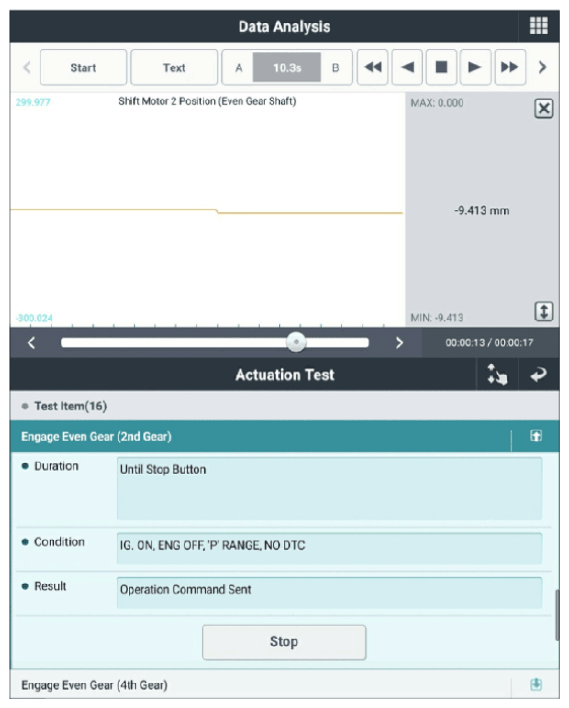Viewport: 569px width, 708px height.
Task: Click the Stop button in Actuation Test
Action: tap(284, 642)
